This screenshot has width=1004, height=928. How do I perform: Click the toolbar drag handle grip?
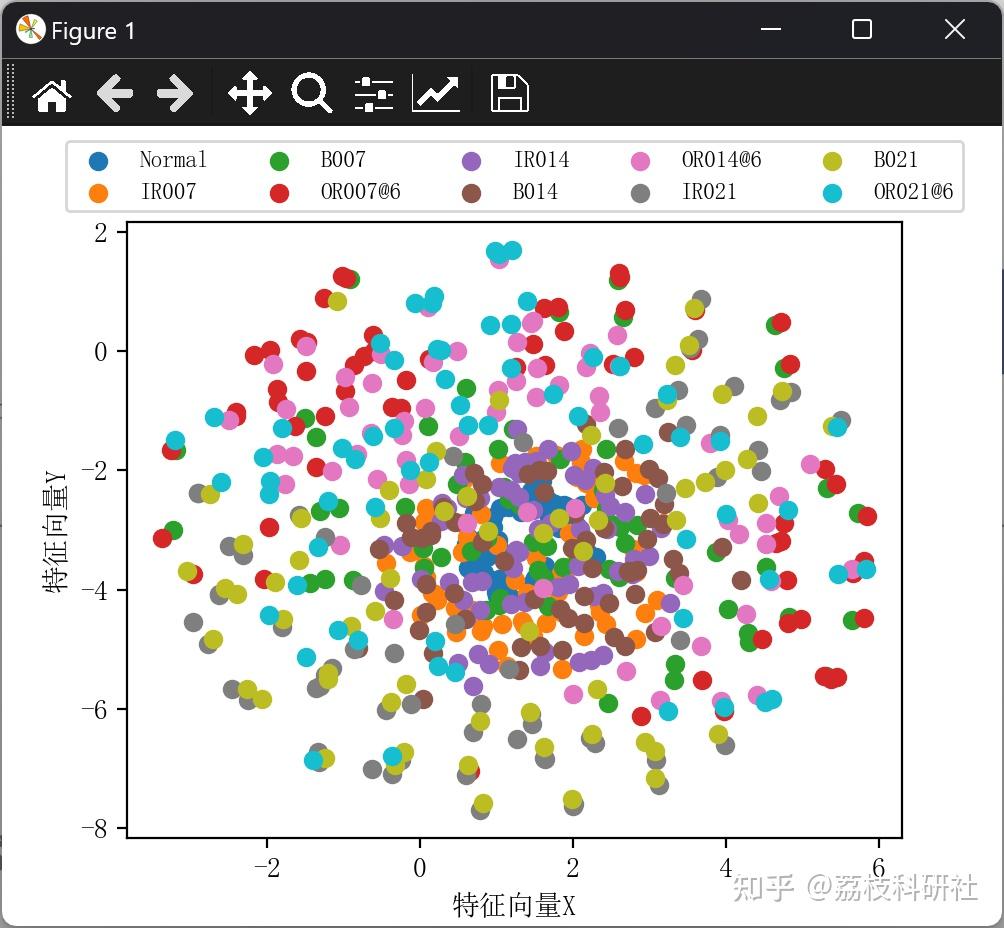point(10,92)
